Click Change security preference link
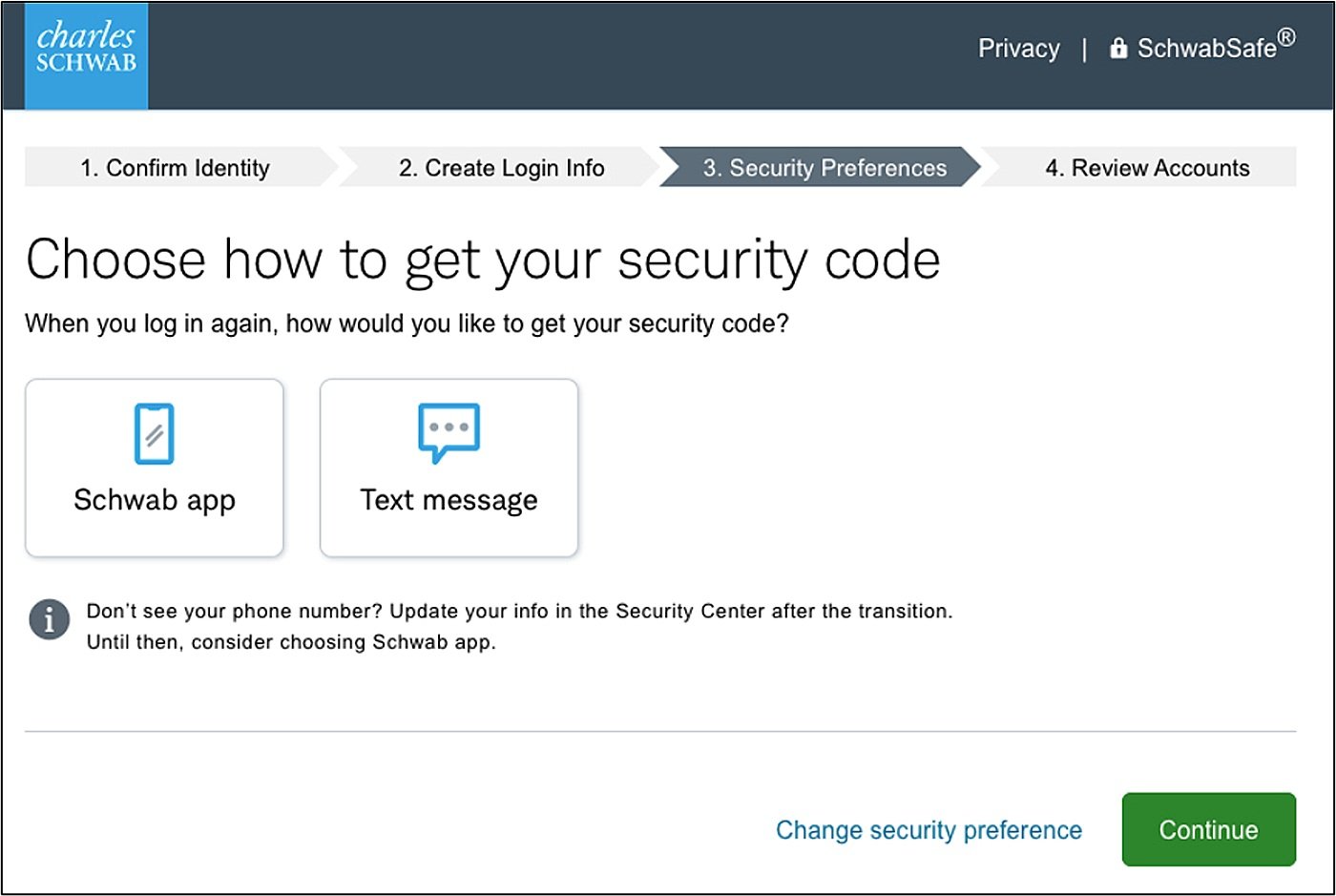 pos(929,830)
